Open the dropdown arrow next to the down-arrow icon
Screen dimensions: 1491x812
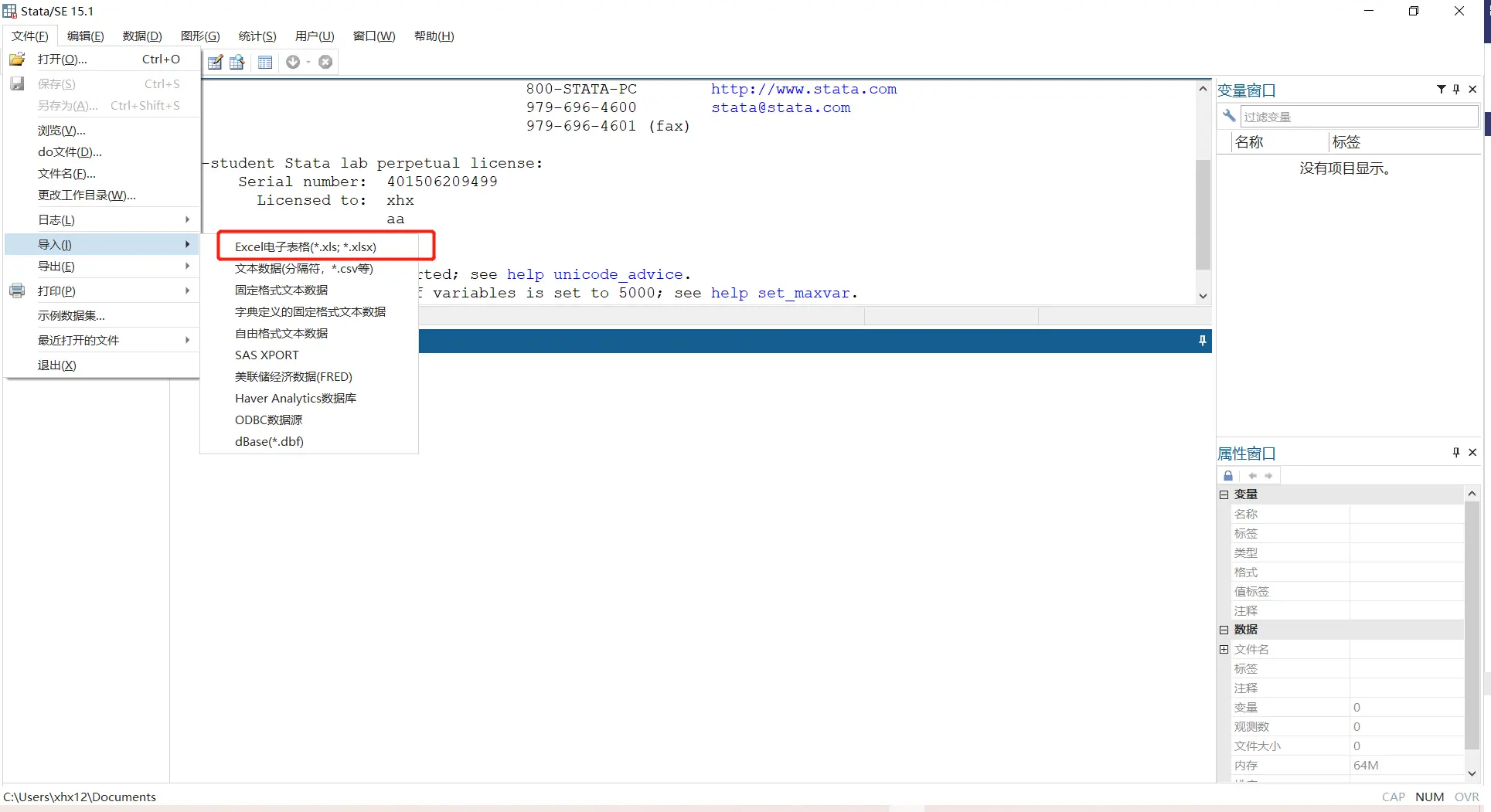308,63
